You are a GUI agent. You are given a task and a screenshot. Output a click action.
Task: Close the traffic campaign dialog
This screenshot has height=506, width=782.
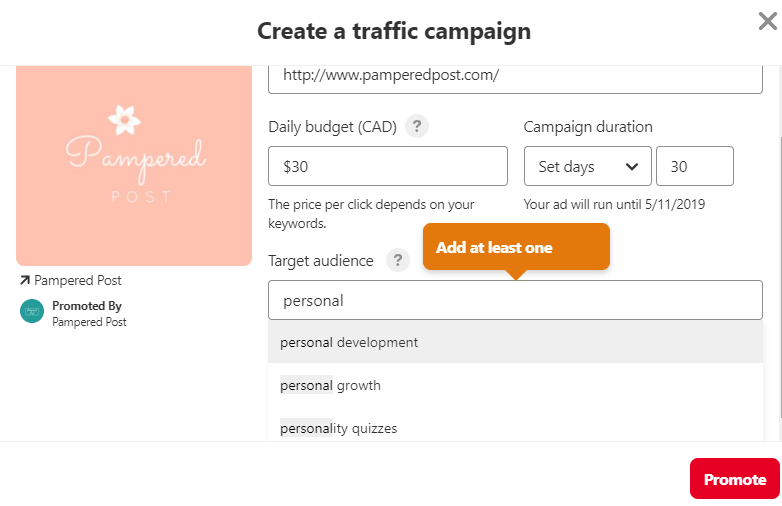767,22
